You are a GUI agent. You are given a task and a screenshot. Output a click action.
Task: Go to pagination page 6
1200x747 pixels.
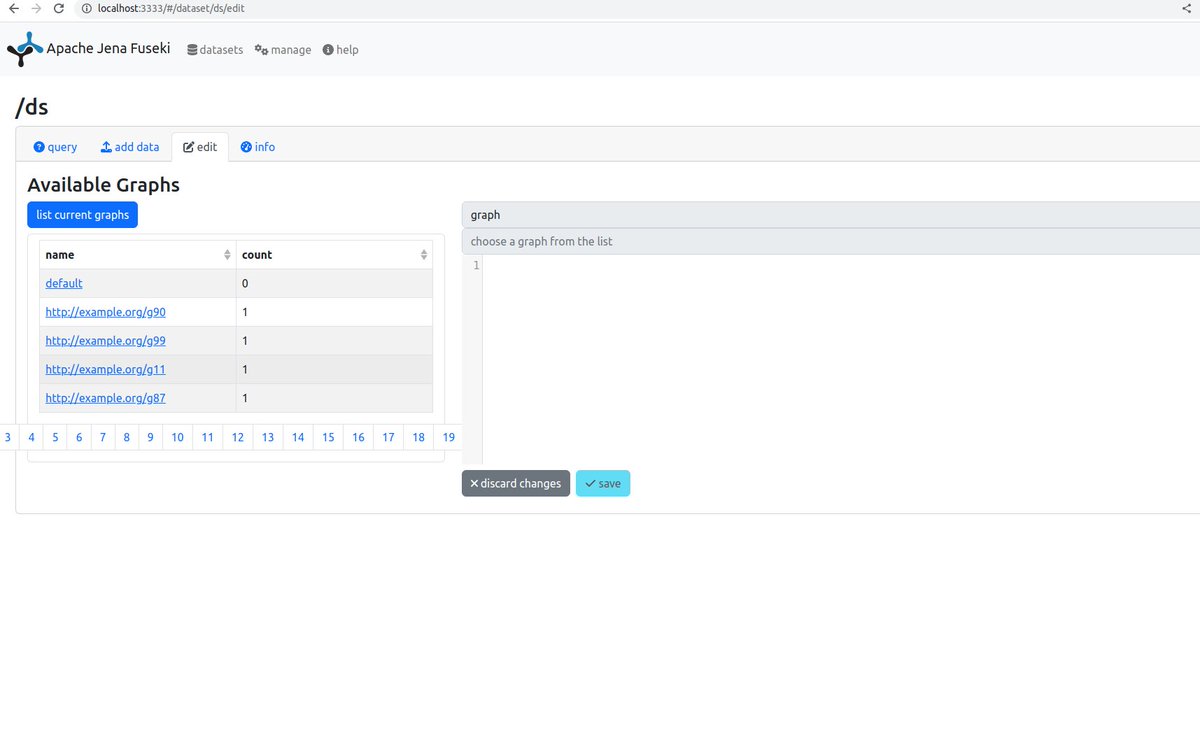[x=79, y=437]
